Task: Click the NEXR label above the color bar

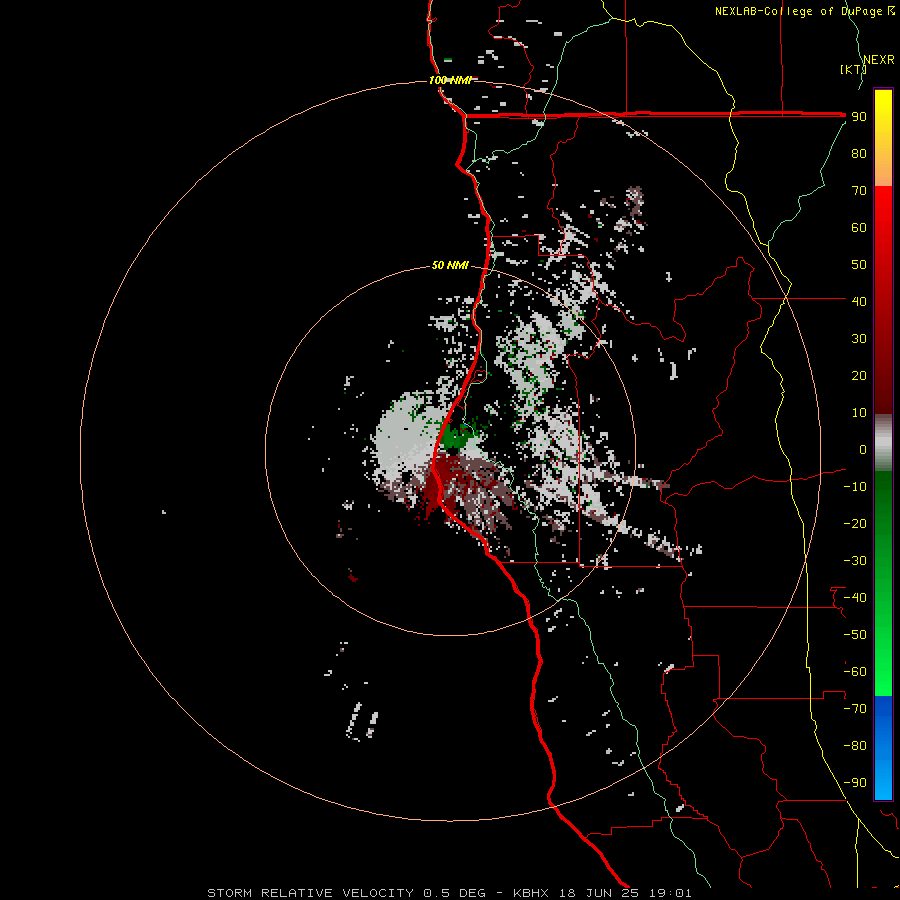Action: click(879, 60)
